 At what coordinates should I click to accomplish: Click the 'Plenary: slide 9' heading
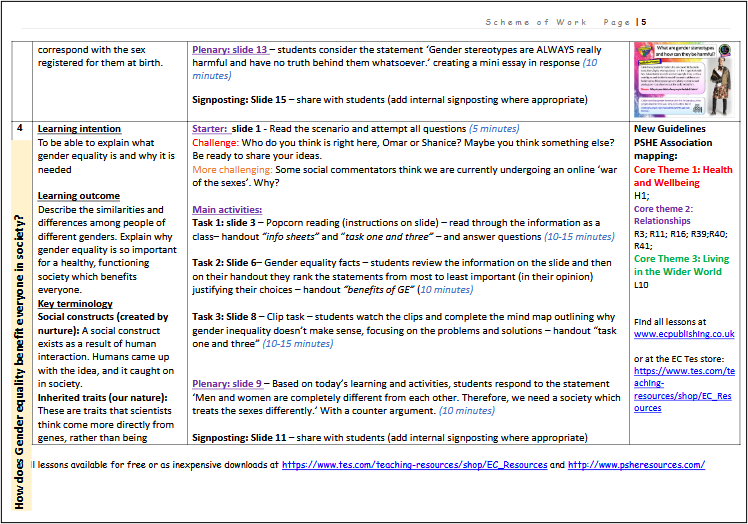(x=227, y=384)
